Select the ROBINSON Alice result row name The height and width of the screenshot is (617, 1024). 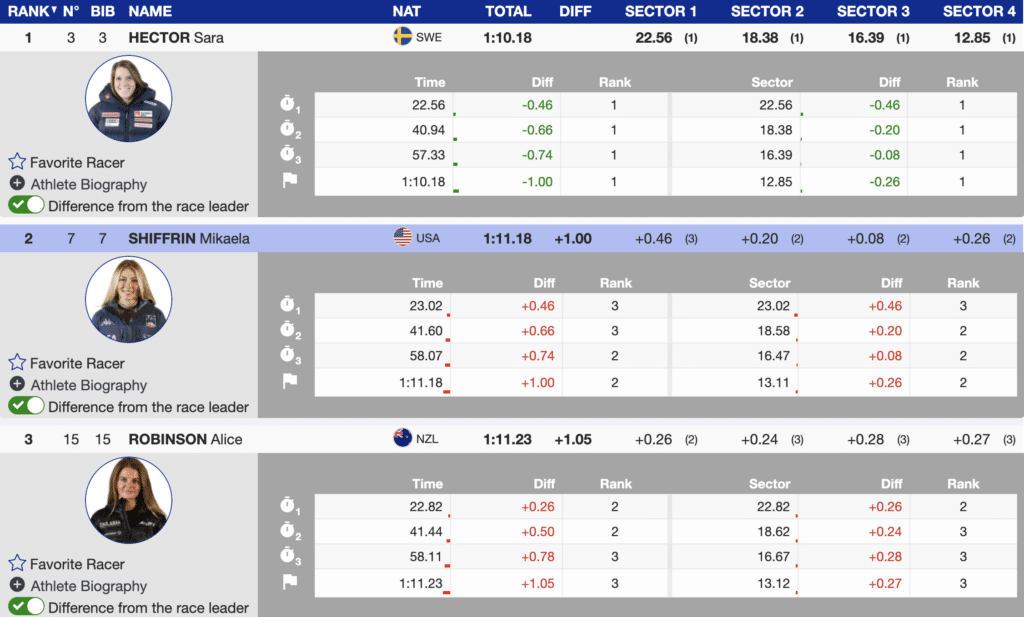tap(185, 439)
